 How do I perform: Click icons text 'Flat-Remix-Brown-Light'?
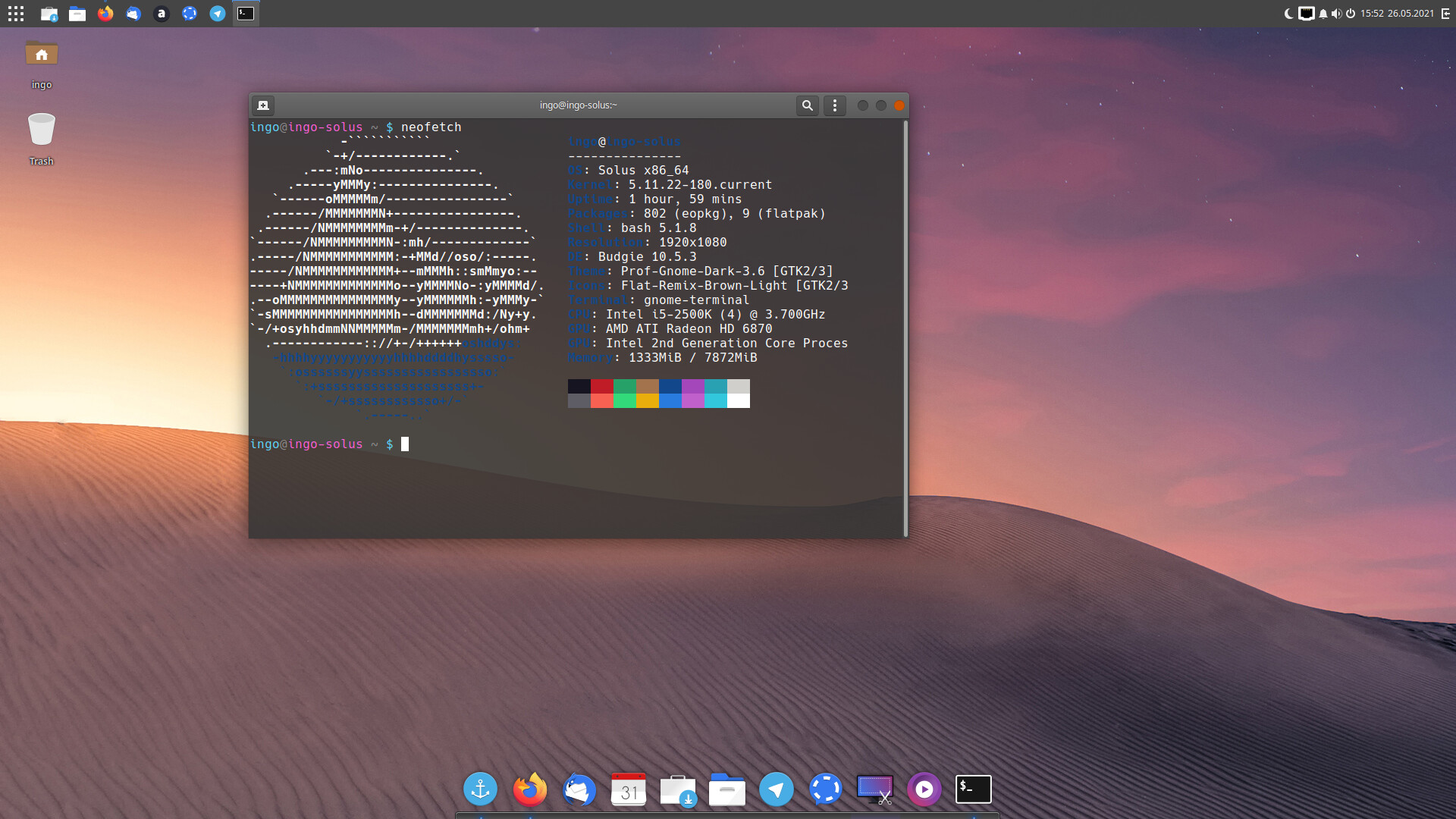(x=704, y=285)
